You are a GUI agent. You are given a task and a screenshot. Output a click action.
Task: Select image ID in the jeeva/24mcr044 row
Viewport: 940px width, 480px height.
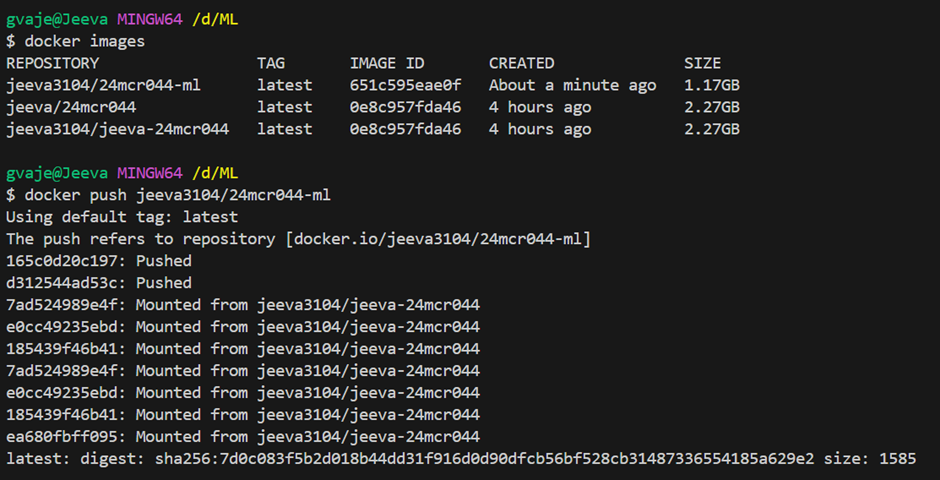click(405, 107)
